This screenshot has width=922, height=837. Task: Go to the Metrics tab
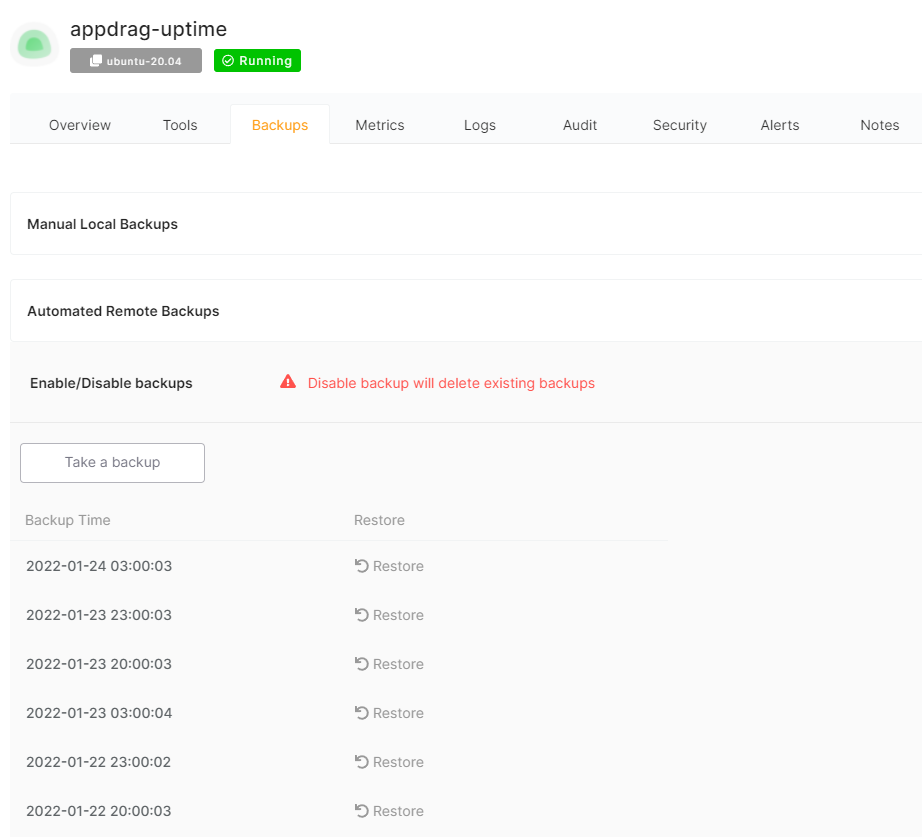pos(380,125)
